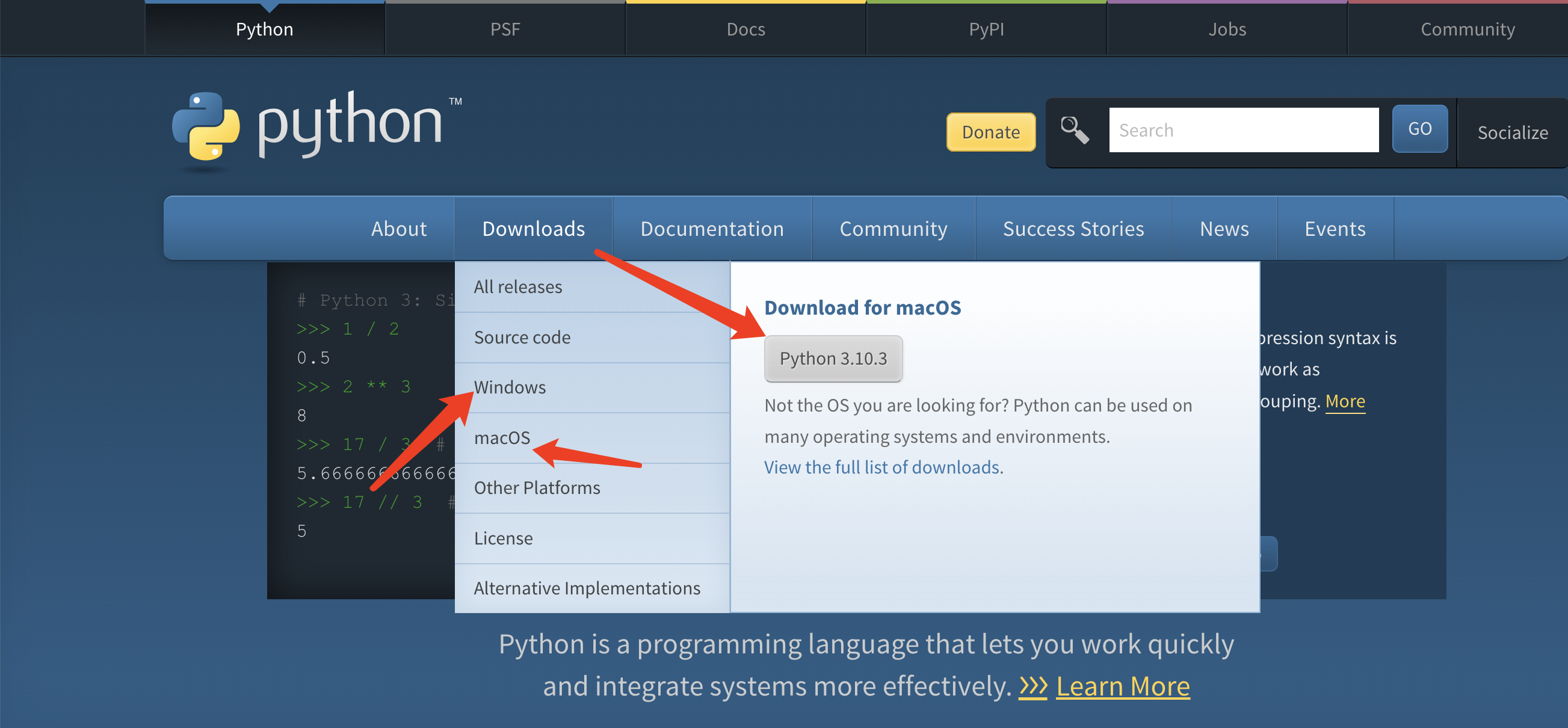Open View the full list of downloads
Image resolution: width=1568 pixels, height=728 pixels.
coord(881,467)
